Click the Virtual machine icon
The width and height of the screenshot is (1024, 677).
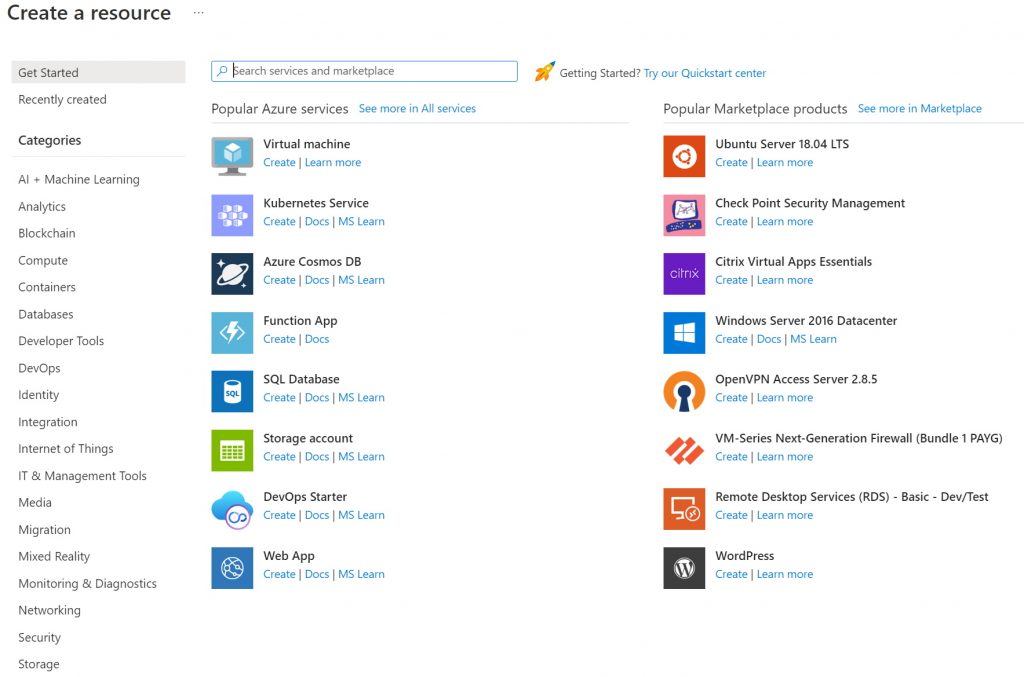(232, 156)
